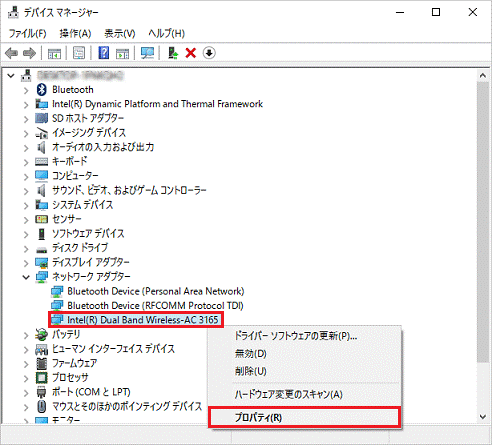Select the ファームウェア tree label
Image resolution: width=492 pixels, height=445 pixels.
(x=75, y=363)
